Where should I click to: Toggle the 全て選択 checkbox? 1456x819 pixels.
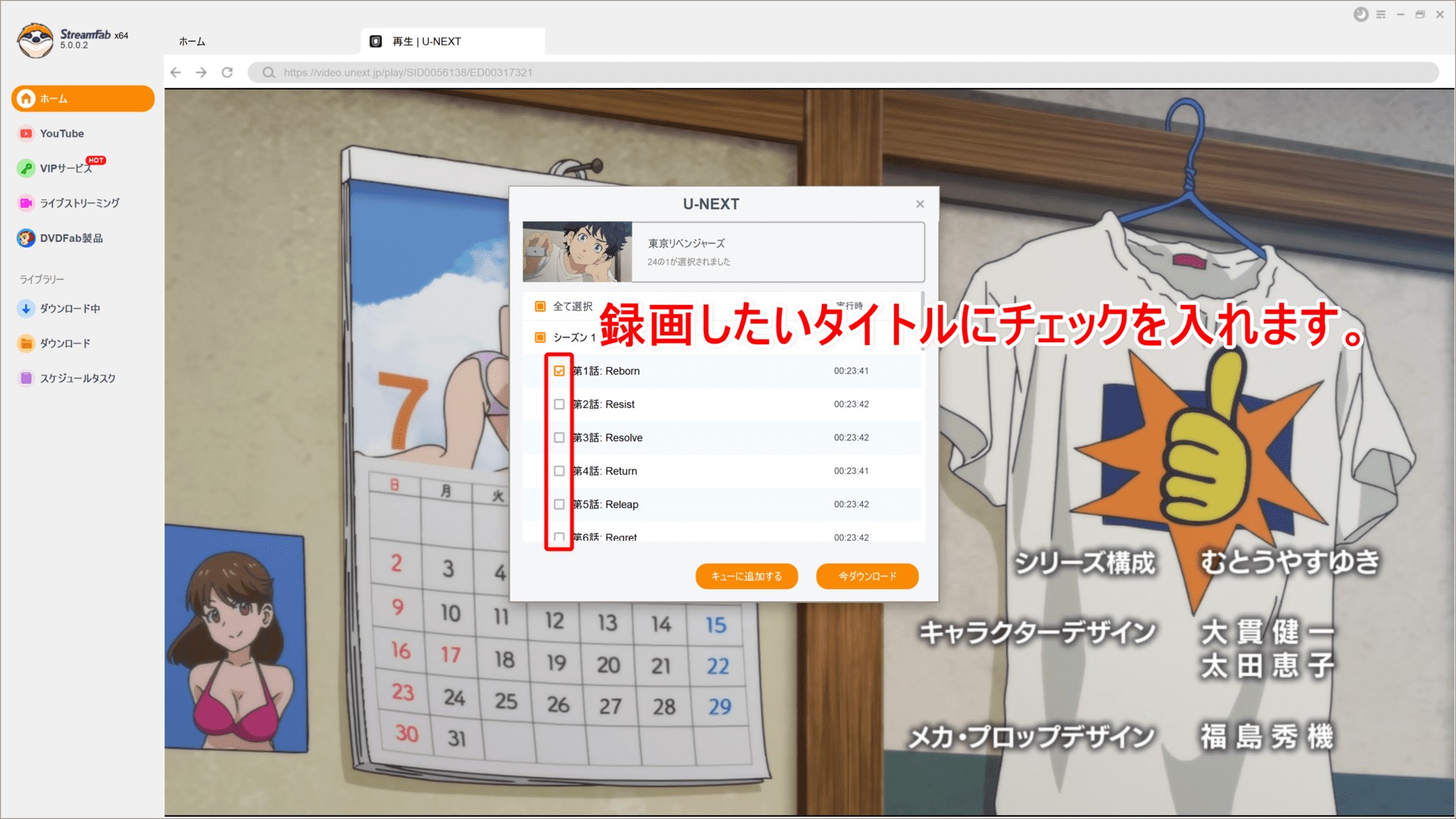540,306
